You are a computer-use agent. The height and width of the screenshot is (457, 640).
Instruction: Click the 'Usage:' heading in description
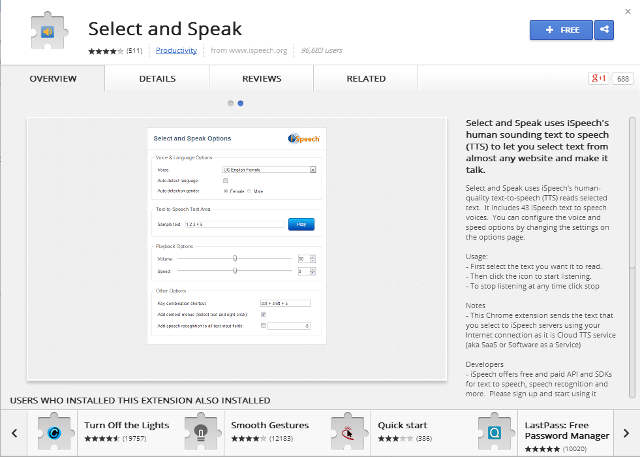(x=477, y=256)
